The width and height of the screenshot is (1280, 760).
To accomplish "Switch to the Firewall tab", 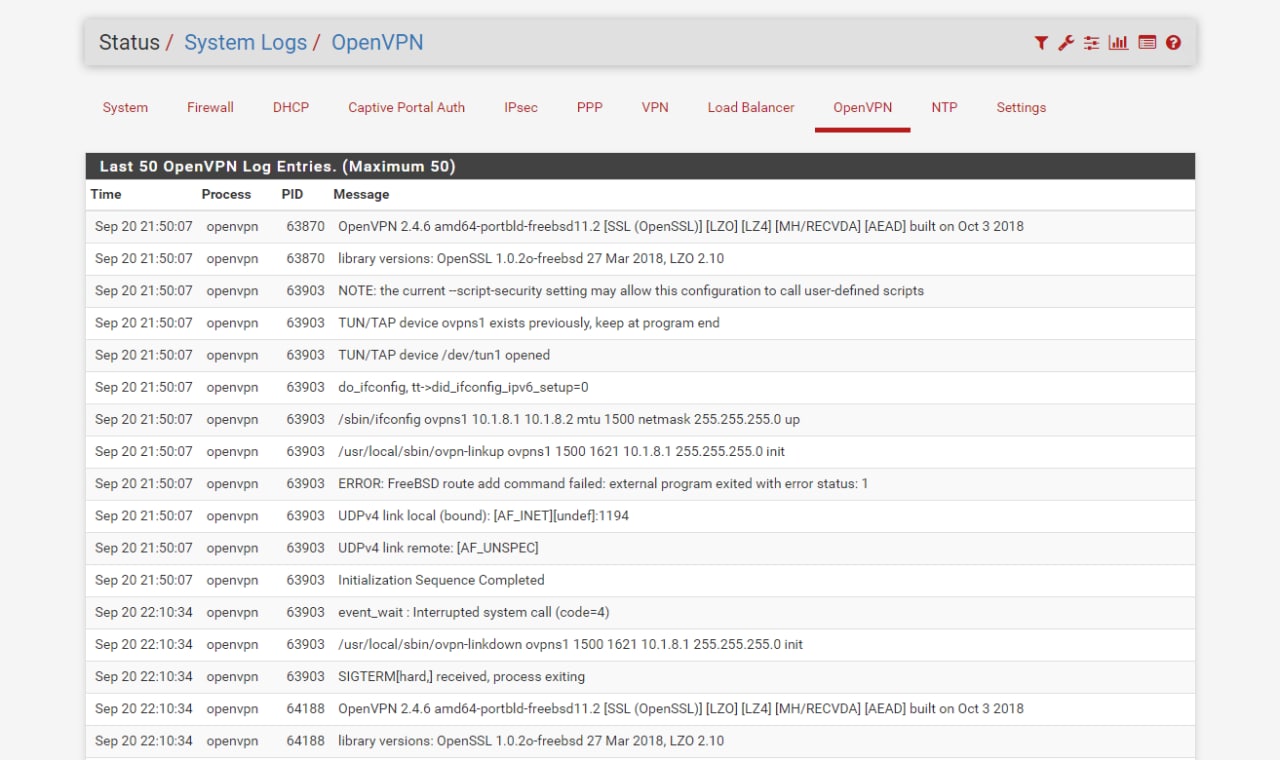I will 210,107.
